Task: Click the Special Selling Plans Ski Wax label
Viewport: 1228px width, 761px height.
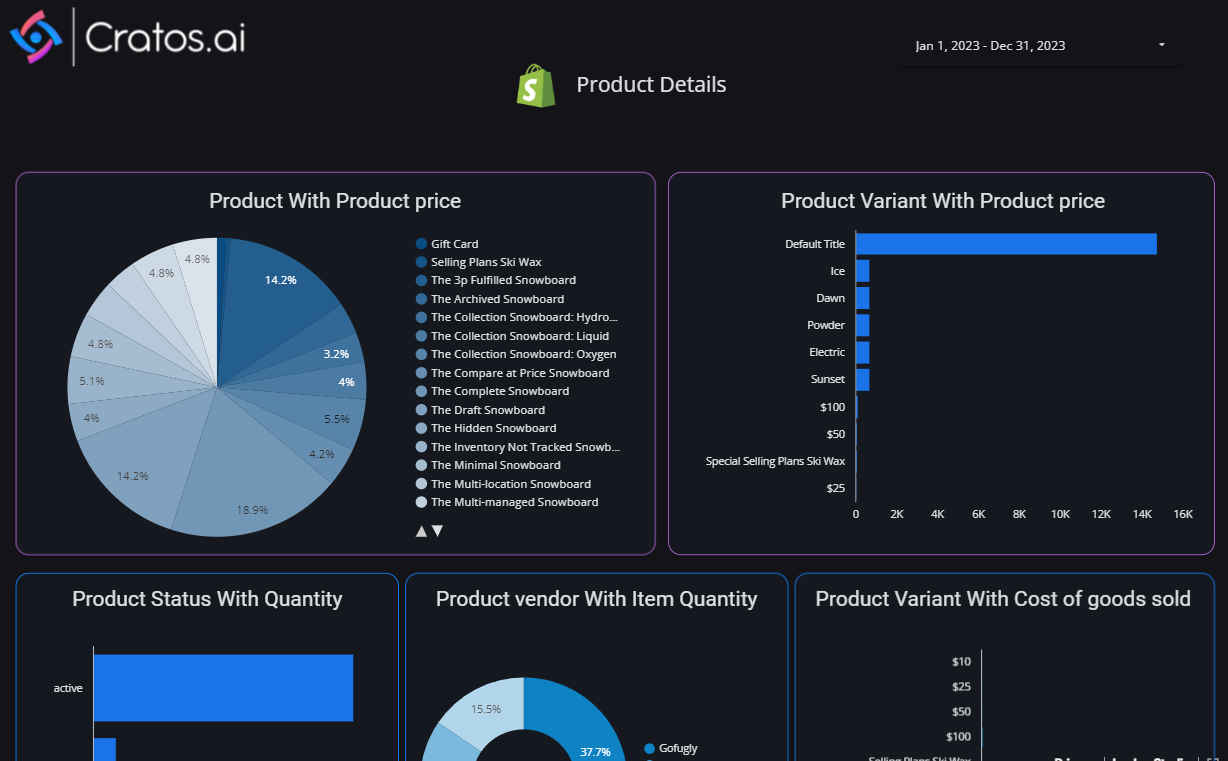Action: pos(775,461)
